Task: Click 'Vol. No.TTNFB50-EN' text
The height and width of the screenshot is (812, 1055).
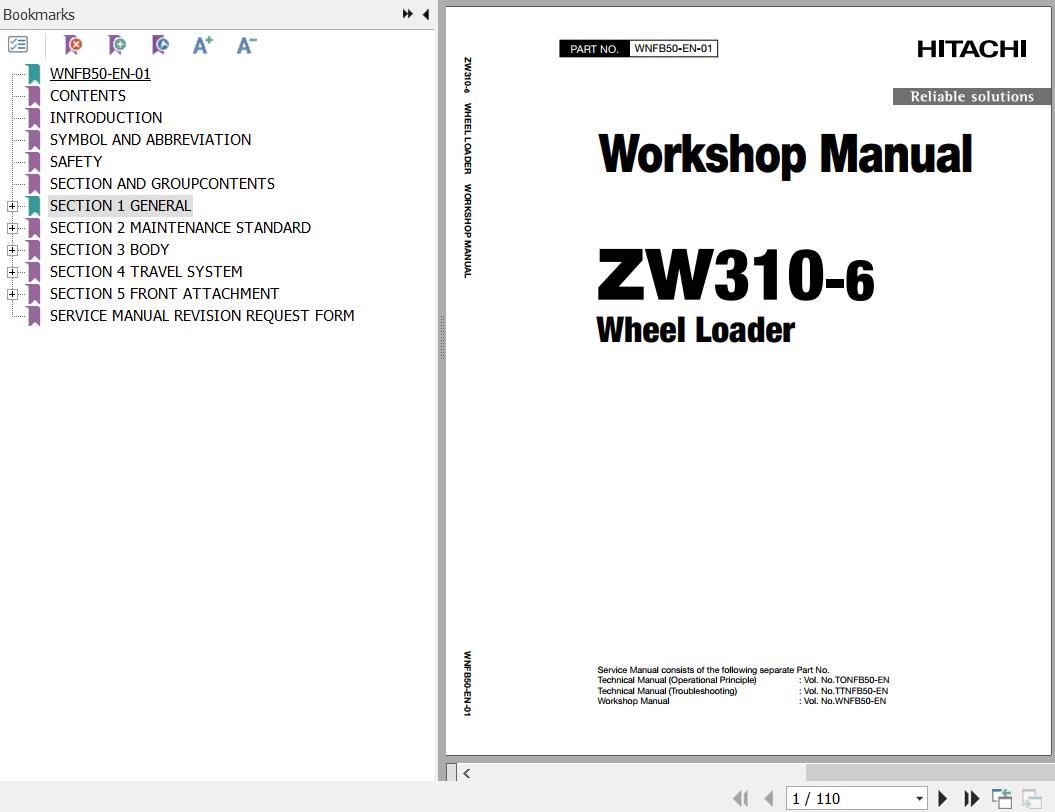Action: click(x=846, y=691)
